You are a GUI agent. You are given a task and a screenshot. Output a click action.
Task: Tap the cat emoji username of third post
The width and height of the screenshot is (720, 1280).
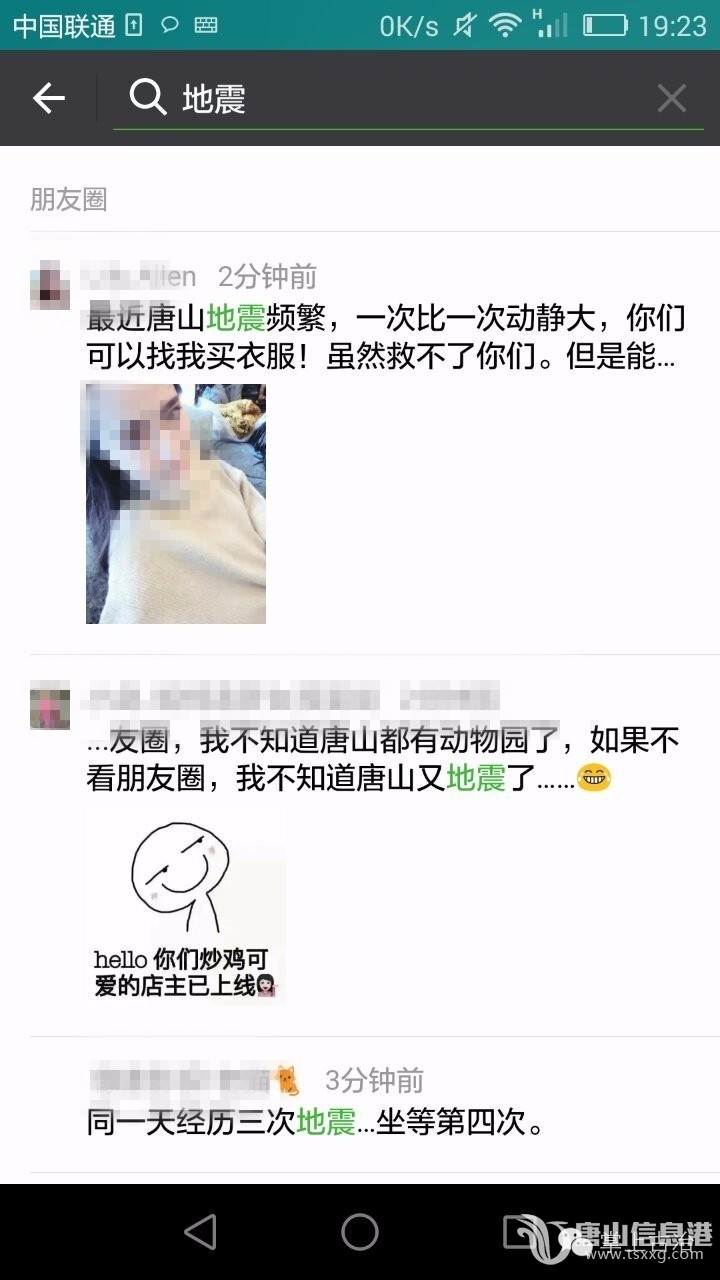195,1080
